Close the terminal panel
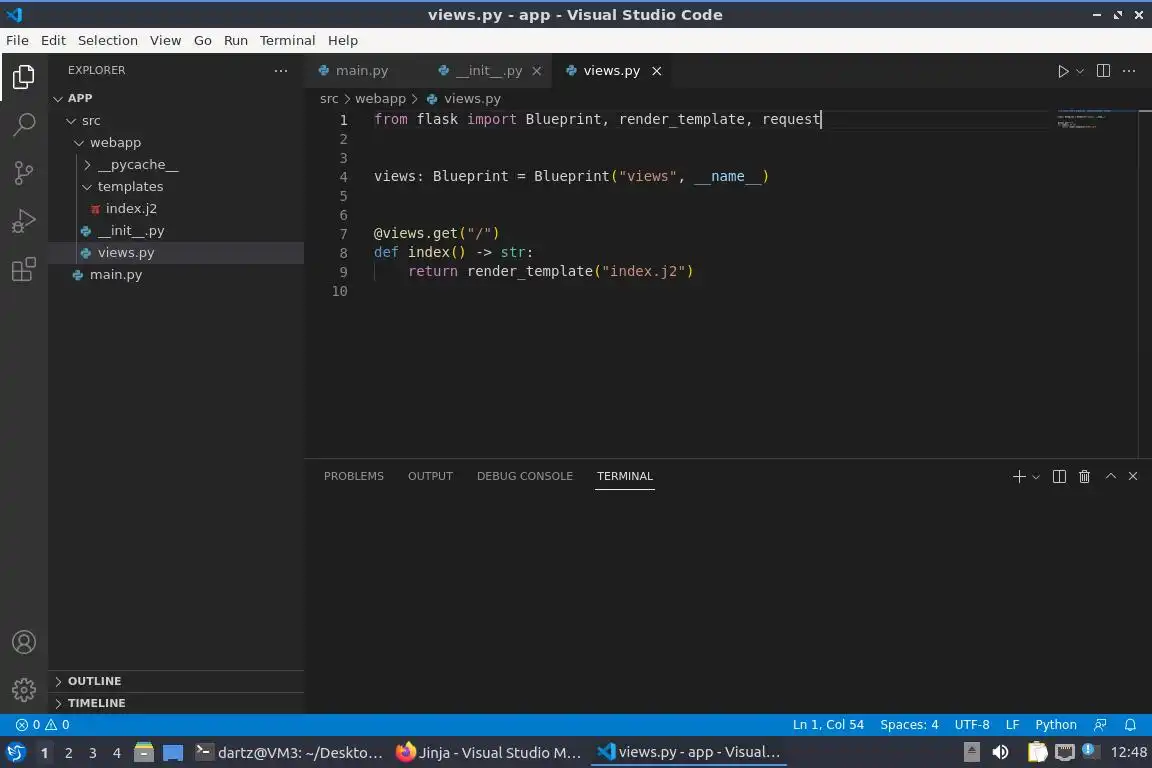This screenshot has width=1152, height=768. (1133, 476)
